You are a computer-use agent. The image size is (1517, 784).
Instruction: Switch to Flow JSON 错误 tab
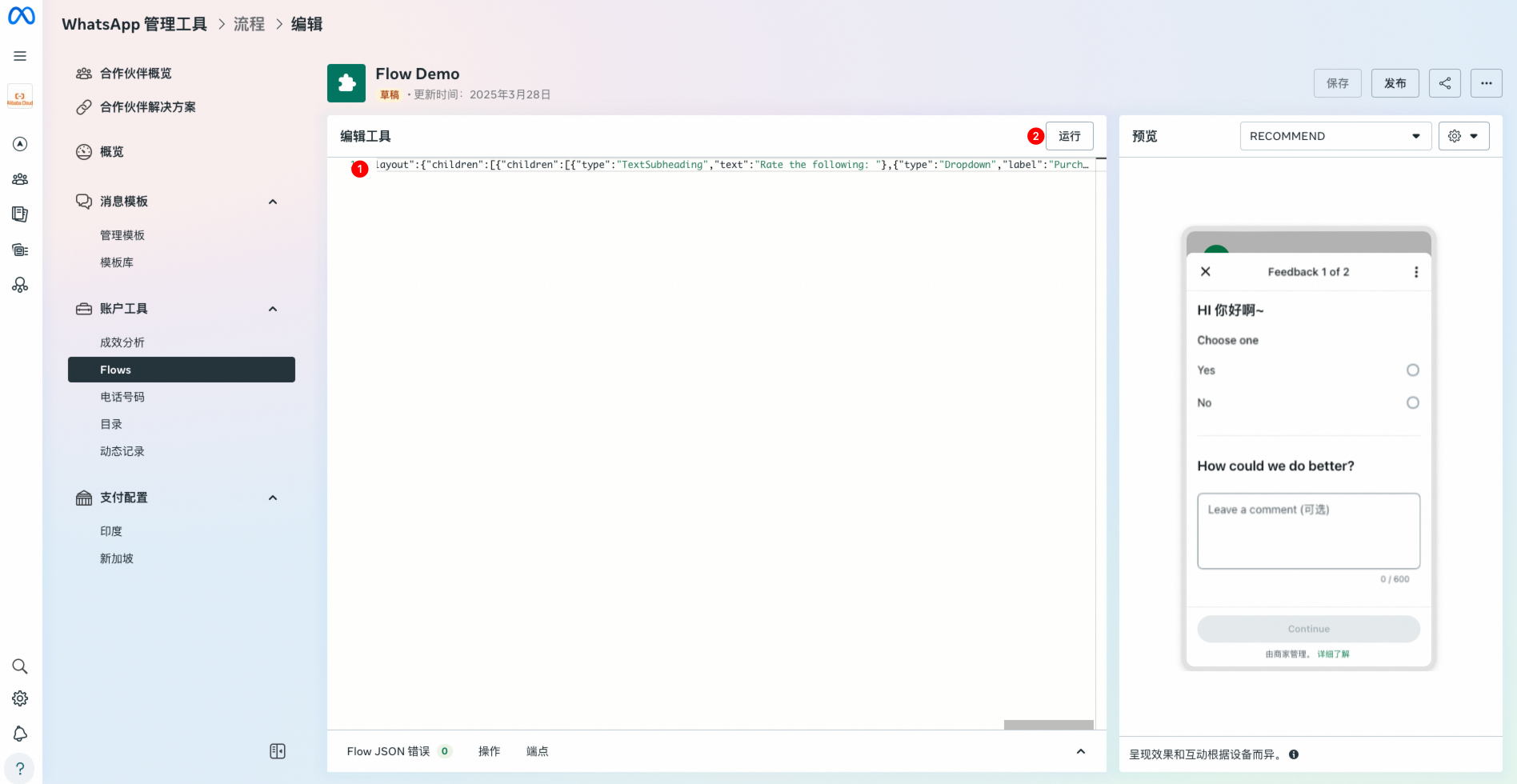[x=399, y=751]
